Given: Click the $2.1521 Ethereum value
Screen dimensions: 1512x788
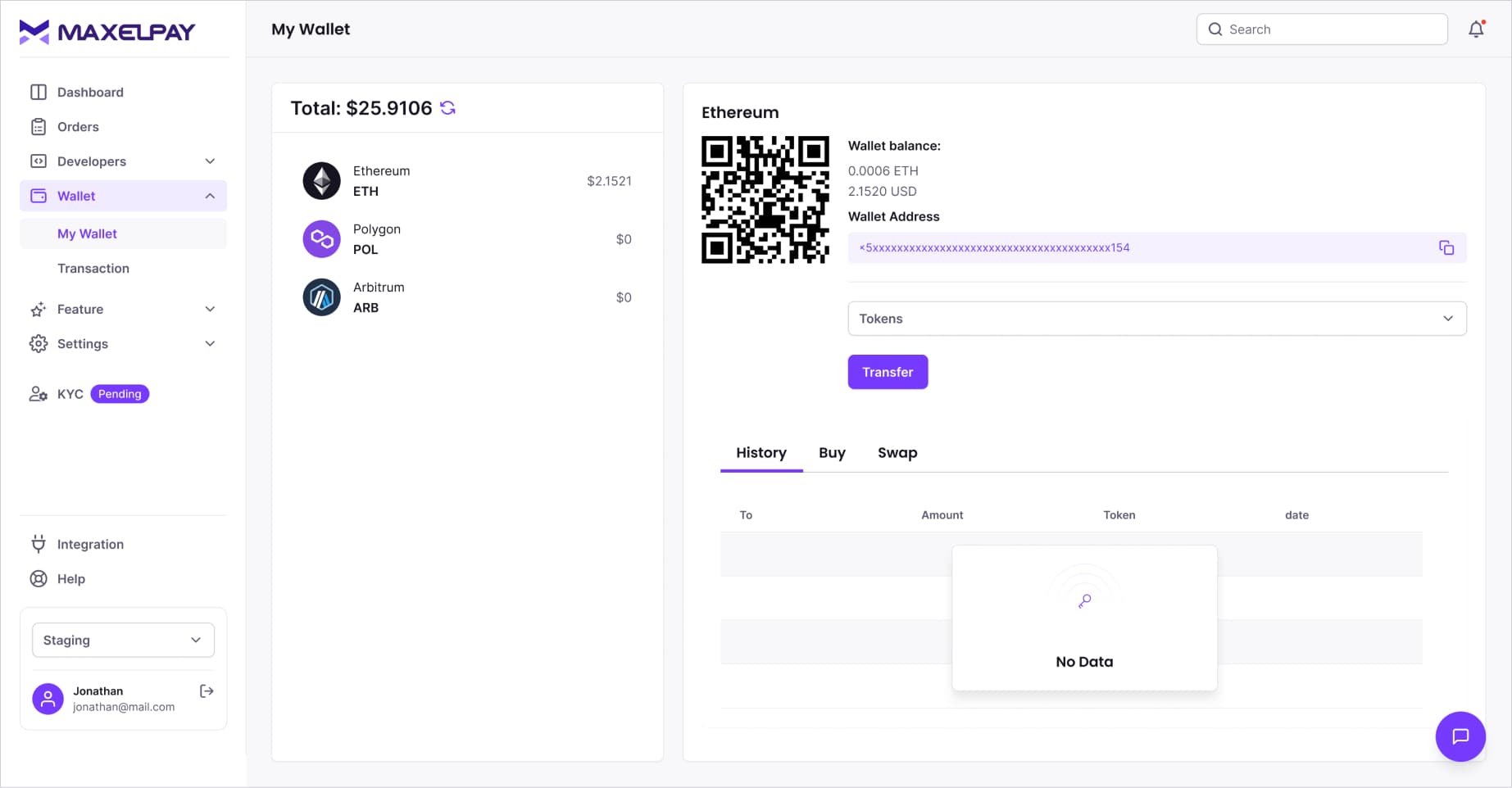Looking at the screenshot, I should [x=609, y=181].
